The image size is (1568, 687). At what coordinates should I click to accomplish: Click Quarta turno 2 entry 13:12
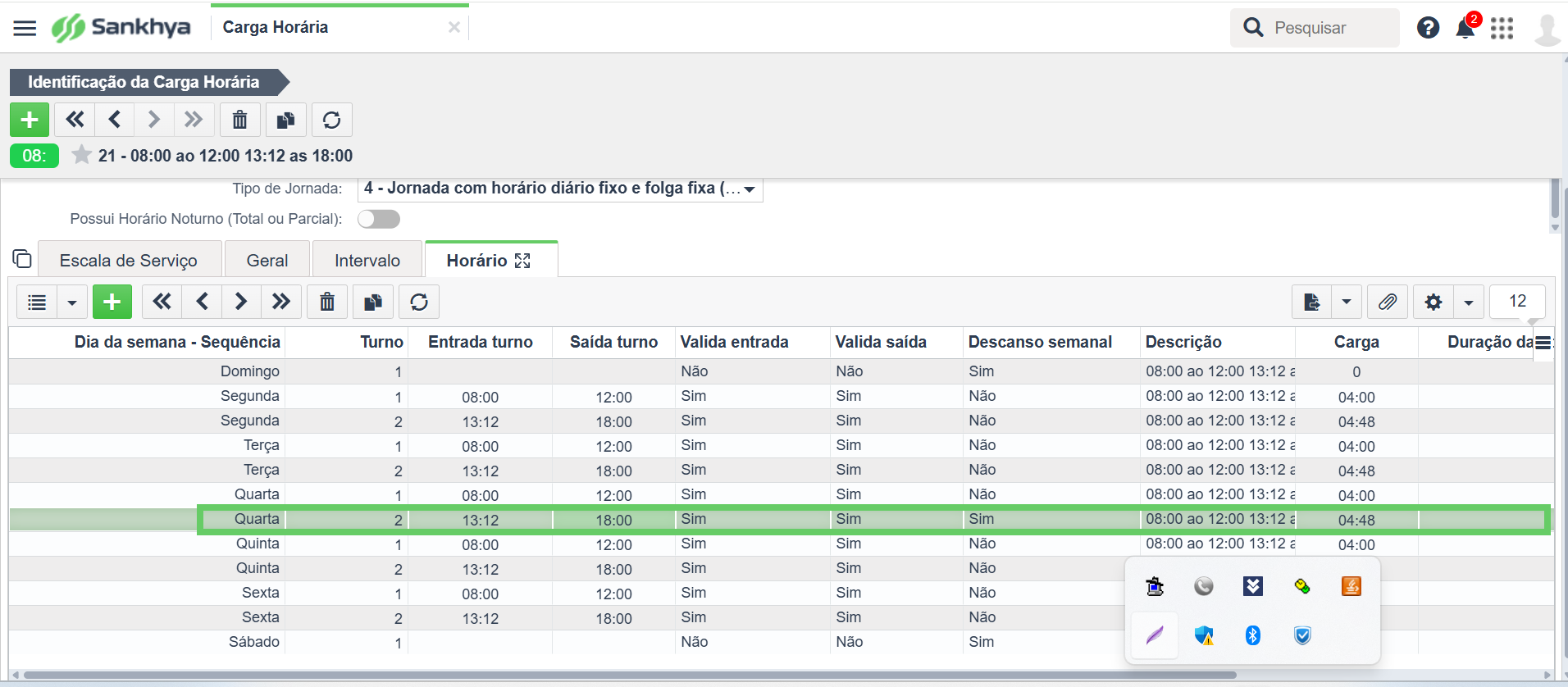tap(481, 520)
